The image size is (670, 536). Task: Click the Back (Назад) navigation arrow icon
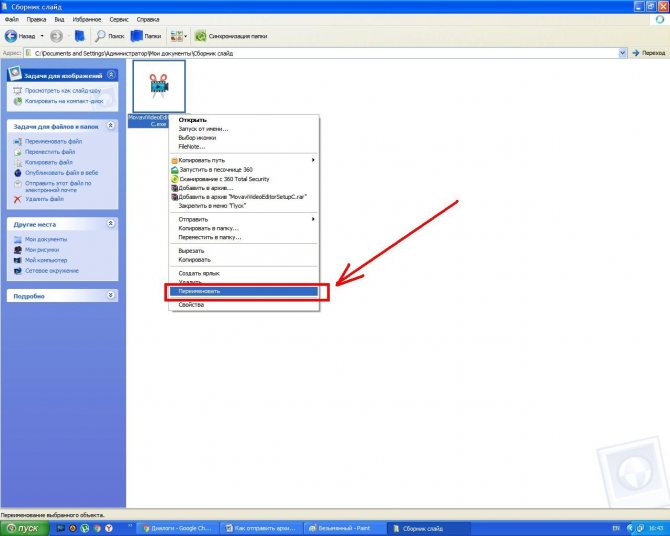point(12,35)
